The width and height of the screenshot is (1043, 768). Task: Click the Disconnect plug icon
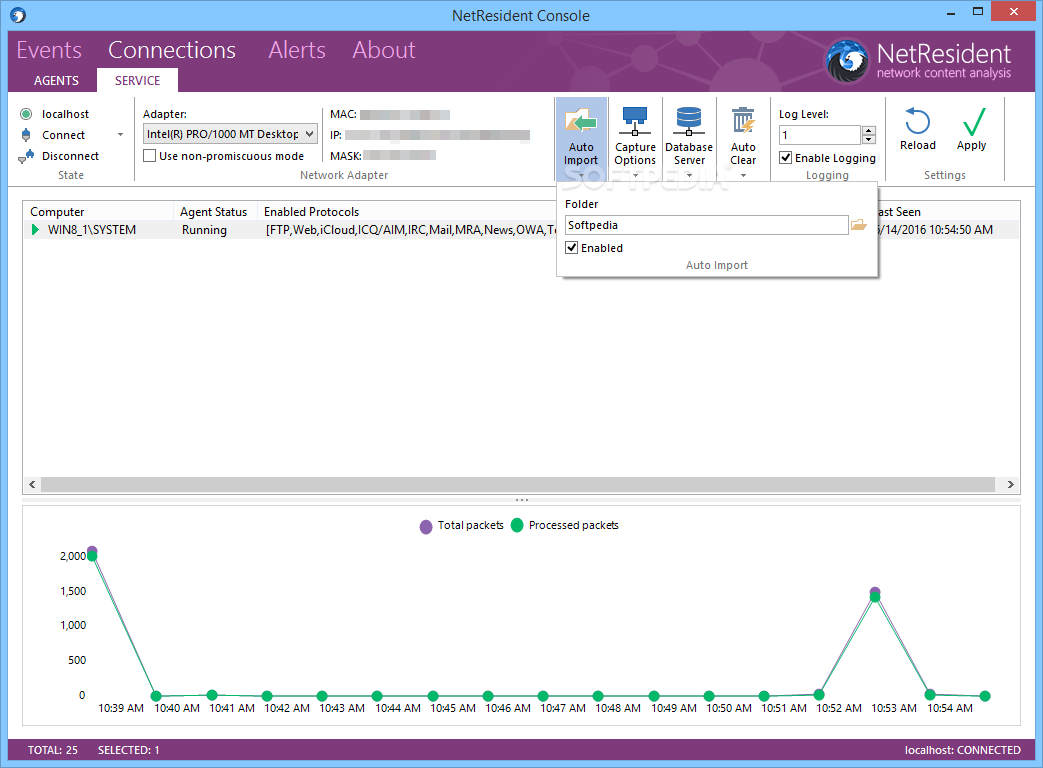(26, 156)
